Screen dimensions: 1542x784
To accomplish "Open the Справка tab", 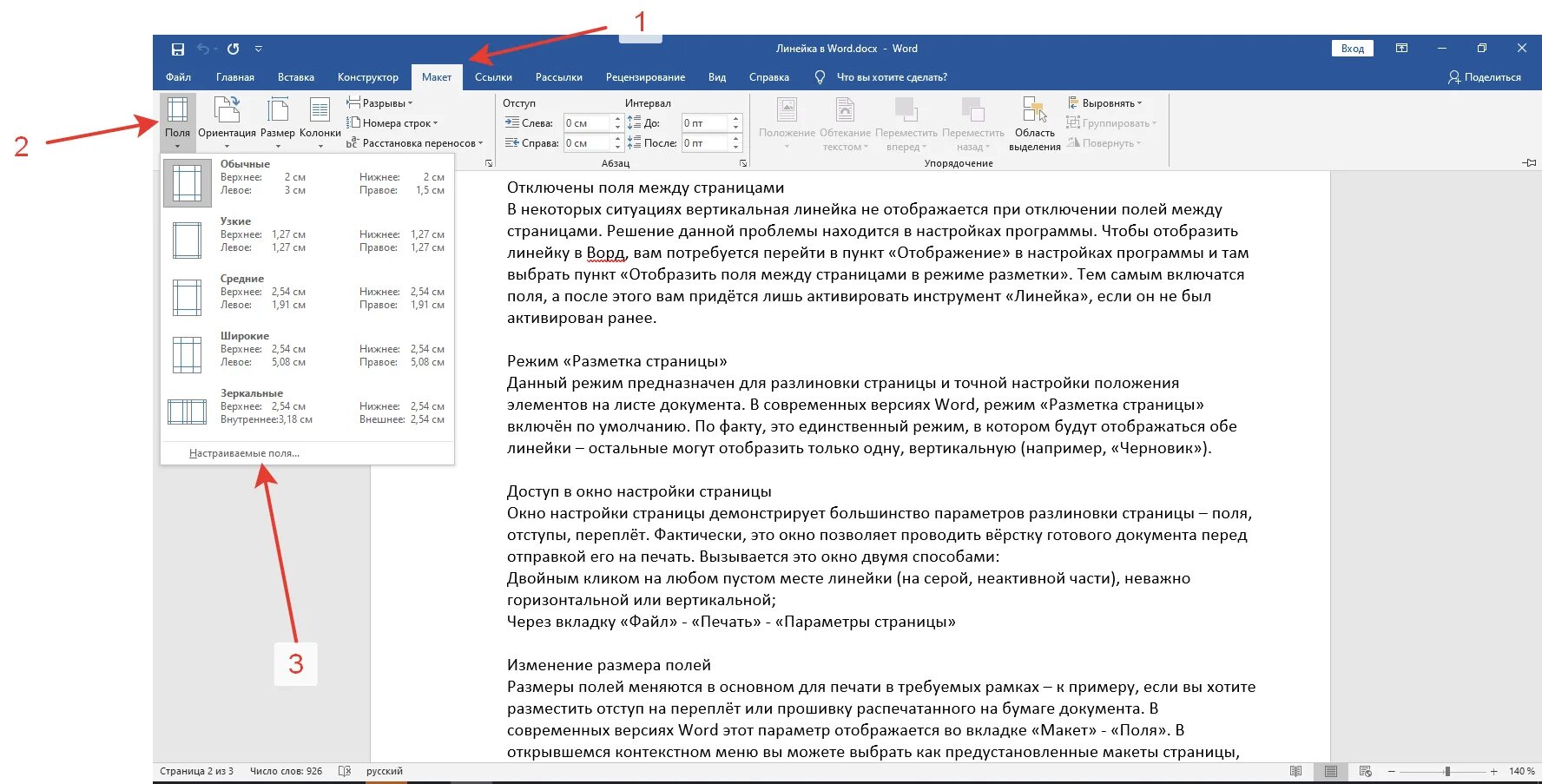I will click(x=769, y=77).
